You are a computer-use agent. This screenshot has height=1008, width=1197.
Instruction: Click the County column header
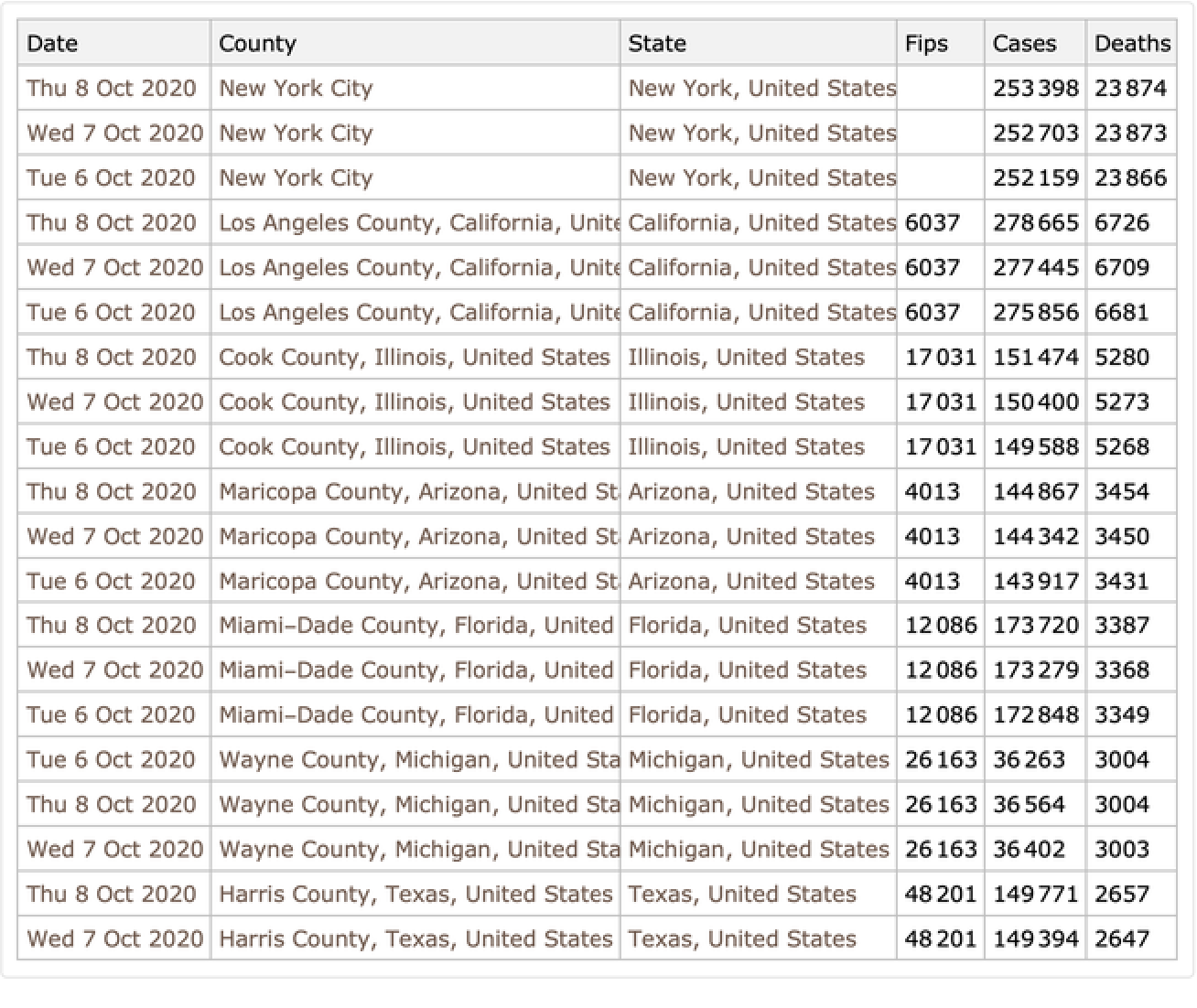[x=257, y=44]
